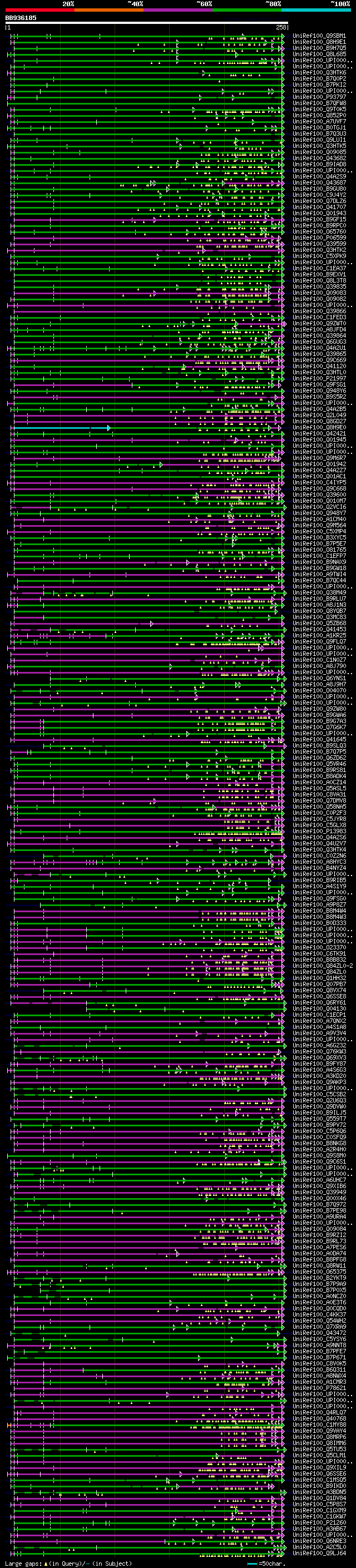Select hit UniRef100_Q8L685
Image resolution: width=356 pixels, height=1568 pixels.
click(x=319, y=54)
